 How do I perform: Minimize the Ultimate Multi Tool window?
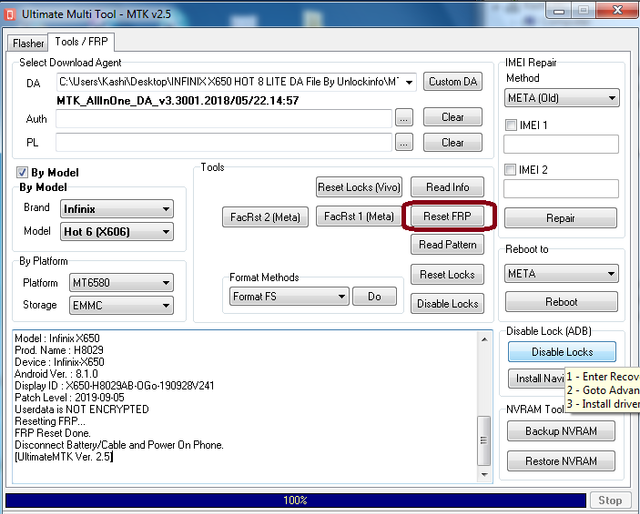559,11
